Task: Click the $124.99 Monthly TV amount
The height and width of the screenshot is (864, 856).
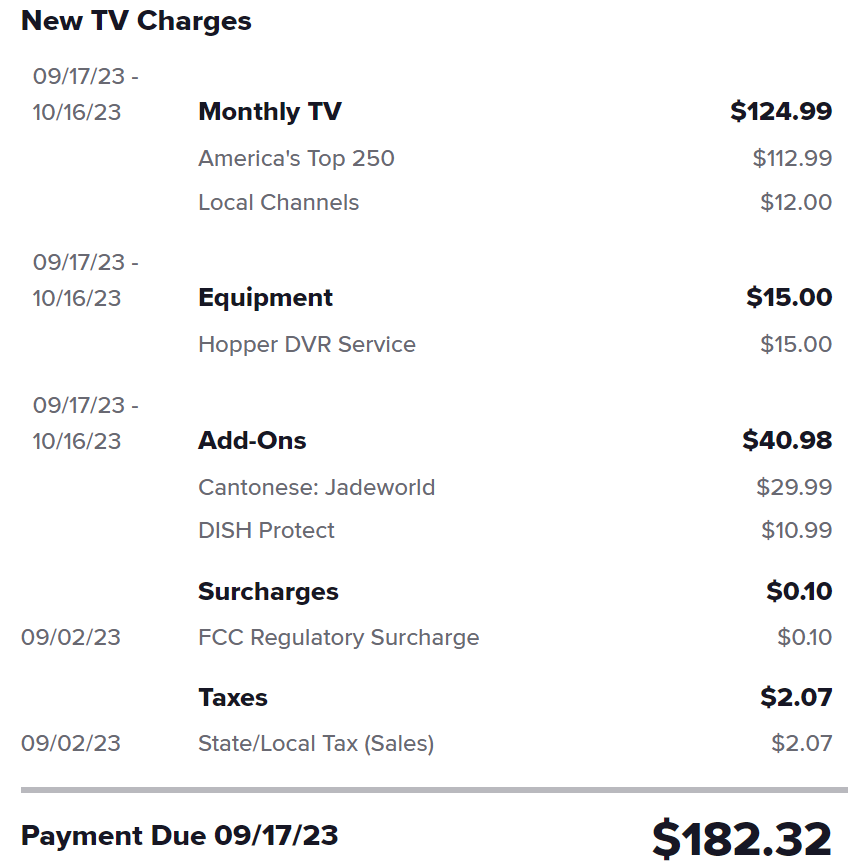Action: click(781, 111)
